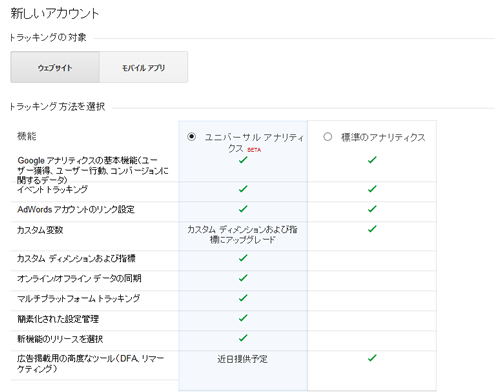
Task: Click checkmark for マルチプラットフォーム トラッキング
Action: point(243,298)
